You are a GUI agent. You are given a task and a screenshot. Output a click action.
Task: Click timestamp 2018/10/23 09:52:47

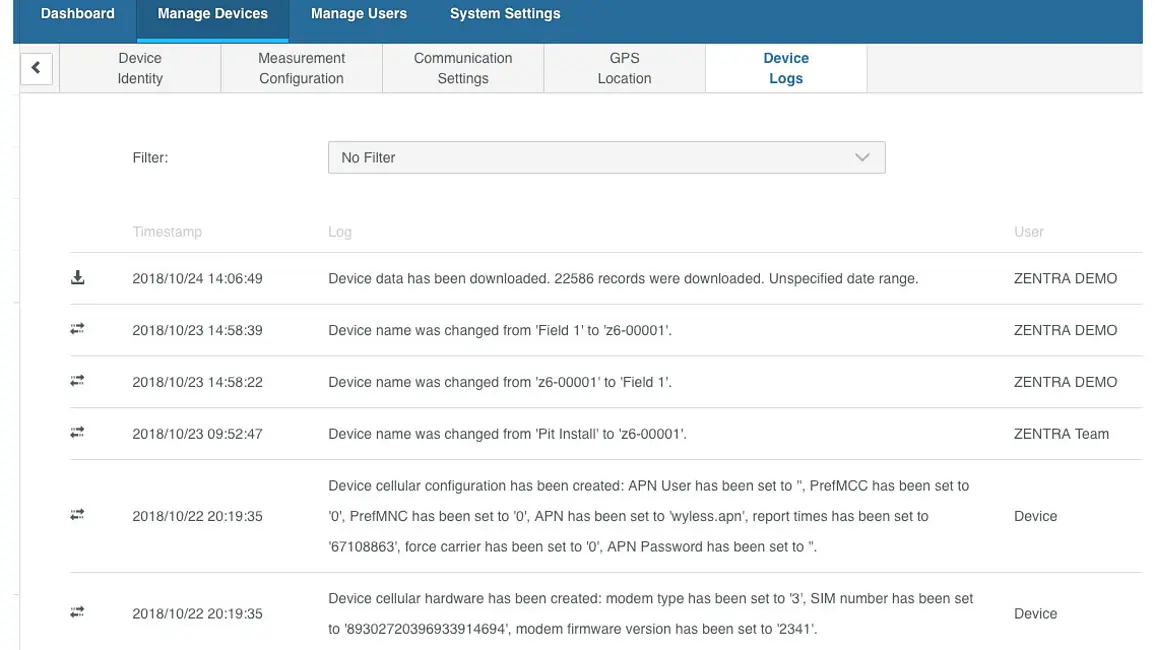(197, 433)
